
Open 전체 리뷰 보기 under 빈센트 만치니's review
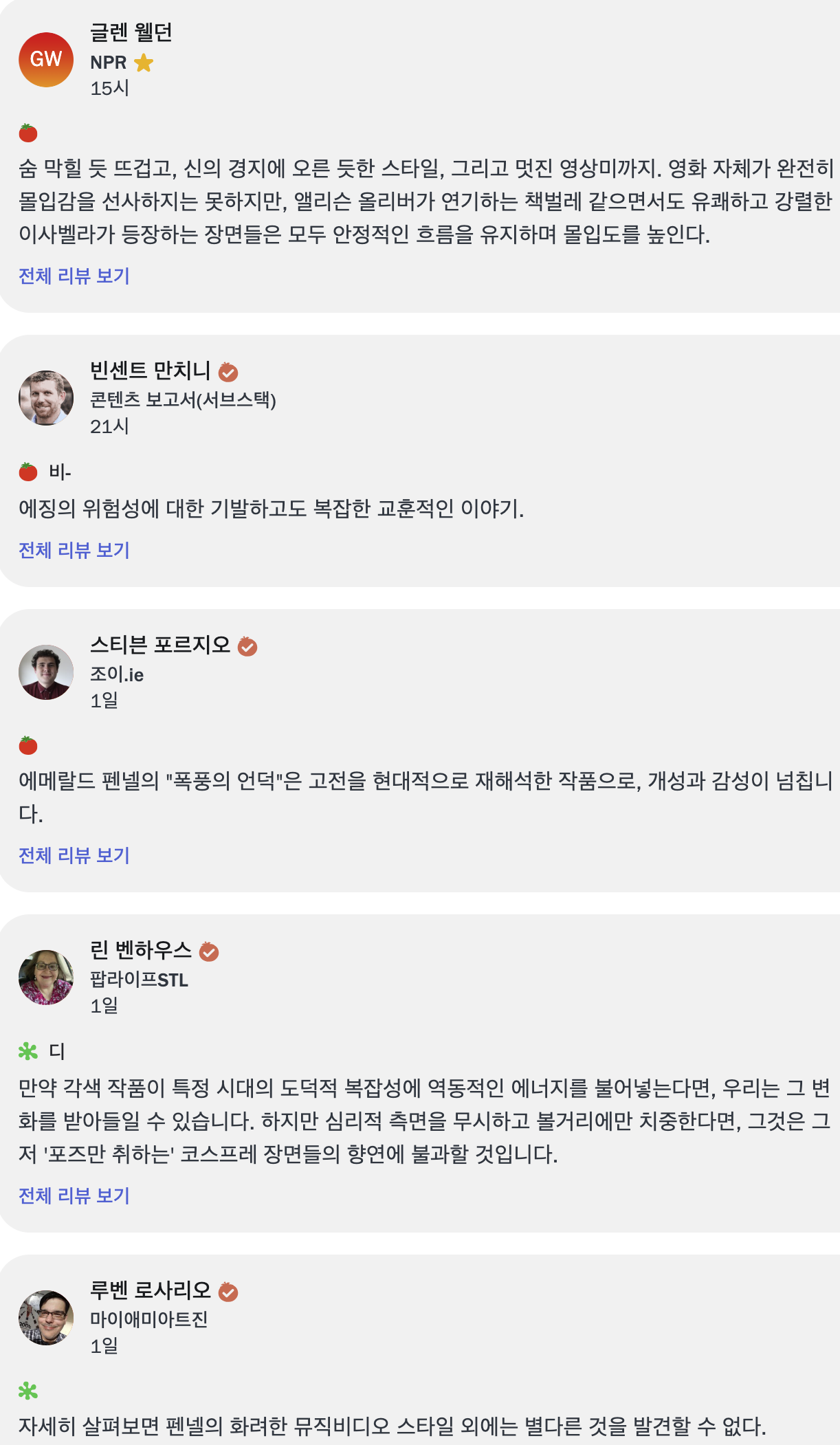(74, 550)
